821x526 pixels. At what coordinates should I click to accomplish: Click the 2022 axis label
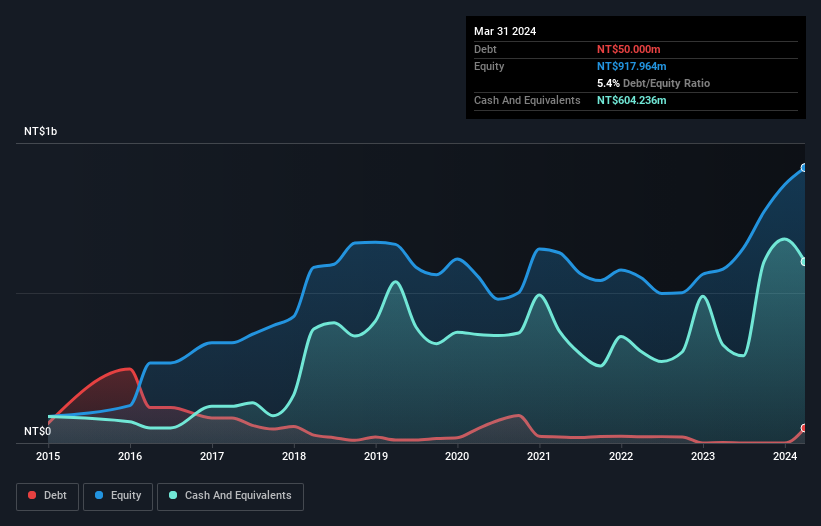click(x=621, y=456)
